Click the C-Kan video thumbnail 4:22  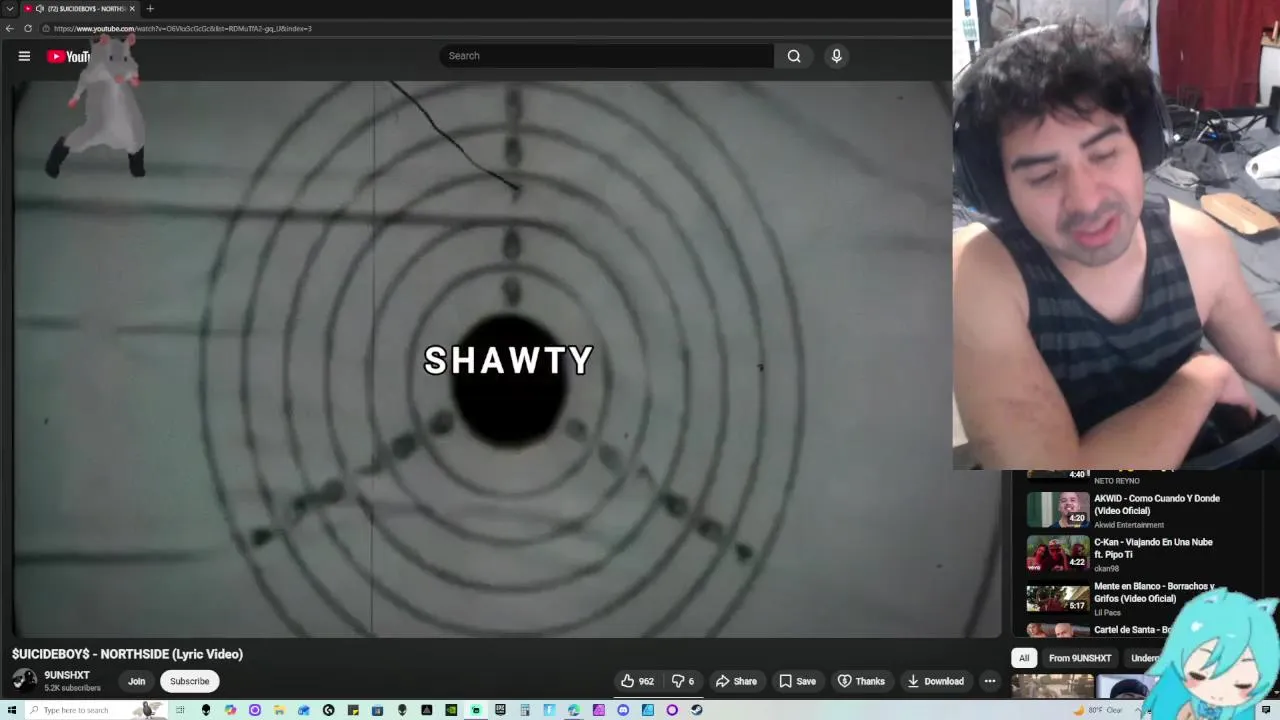tap(1058, 554)
